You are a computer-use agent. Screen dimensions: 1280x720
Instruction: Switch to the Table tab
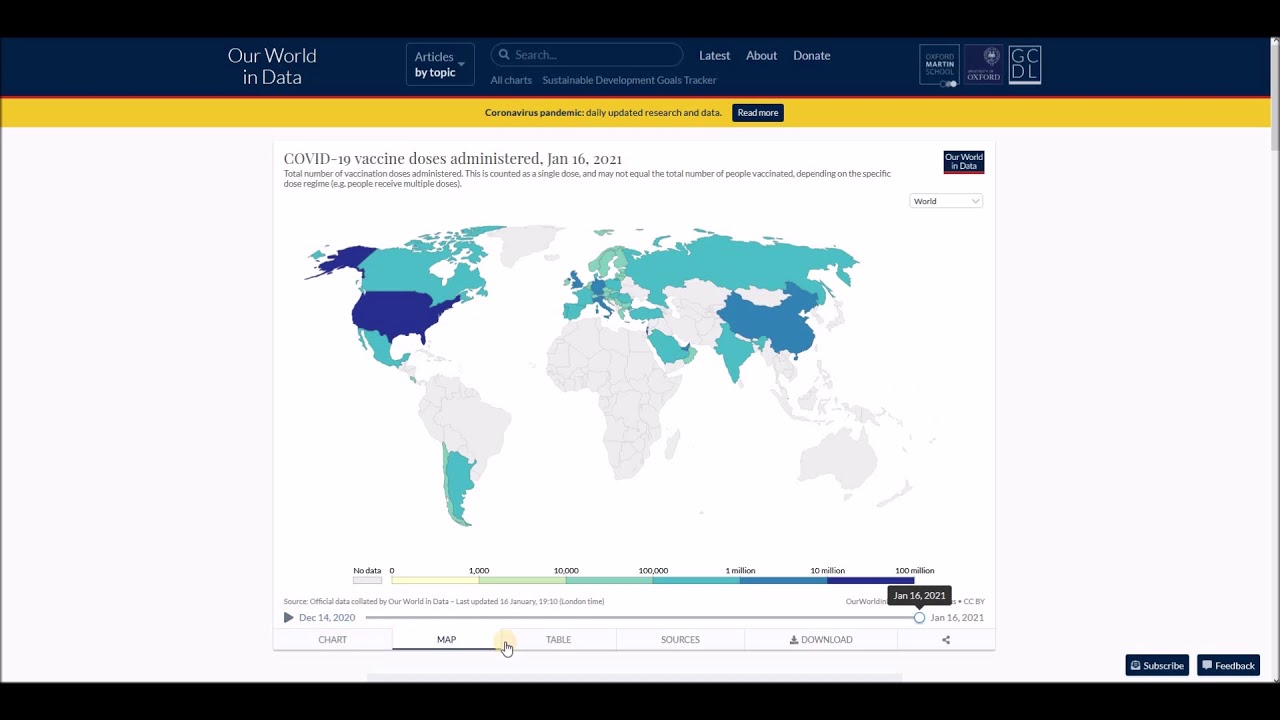[x=558, y=640]
